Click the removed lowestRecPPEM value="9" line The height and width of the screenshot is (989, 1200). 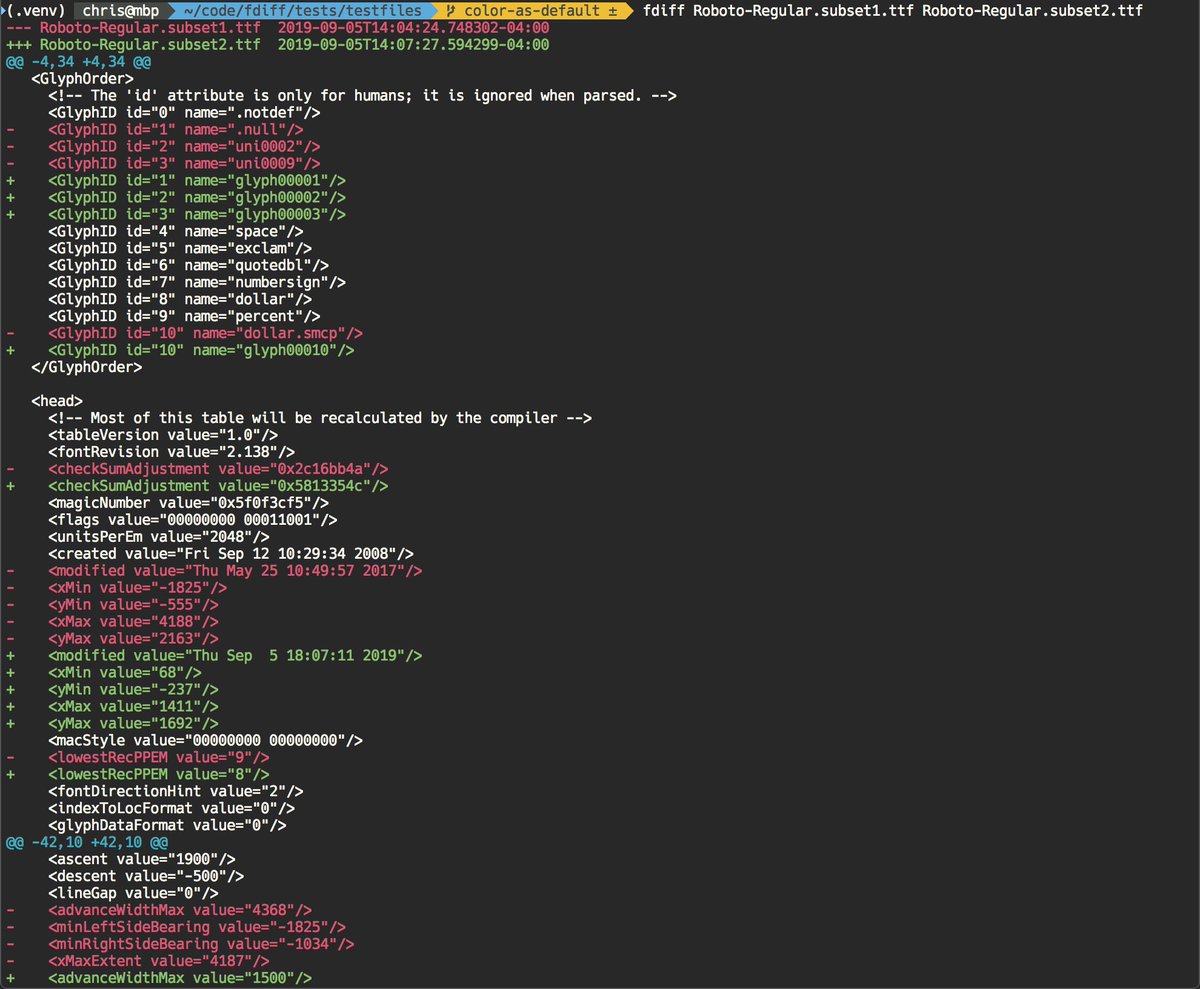pos(158,759)
